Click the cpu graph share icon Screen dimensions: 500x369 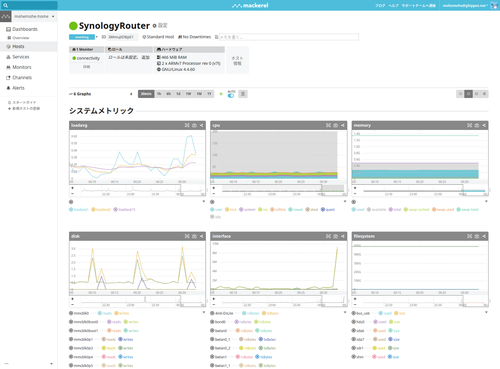click(343, 125)
